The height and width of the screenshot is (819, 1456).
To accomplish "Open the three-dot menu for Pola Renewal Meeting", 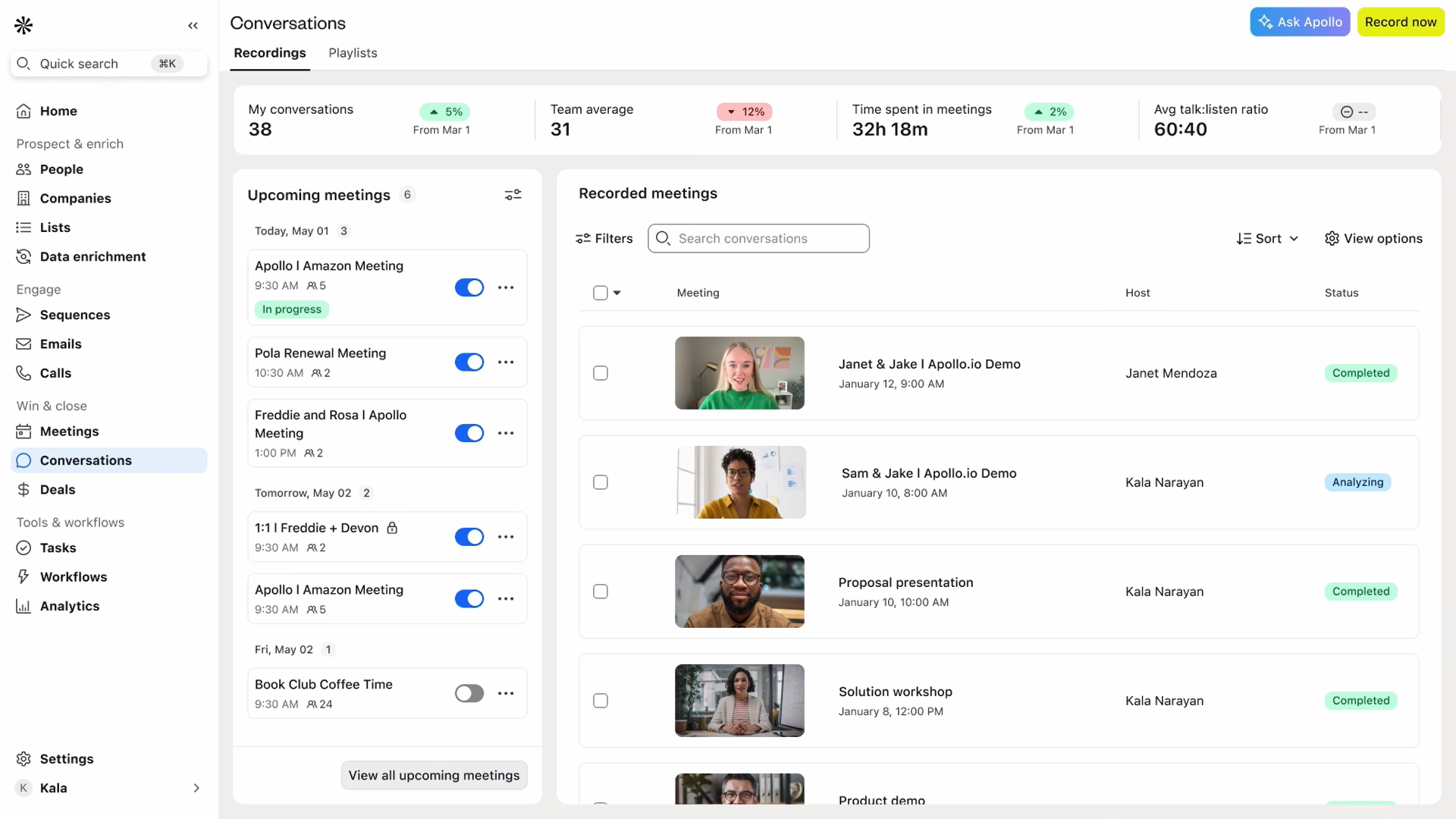I will [x=506, y=362].
